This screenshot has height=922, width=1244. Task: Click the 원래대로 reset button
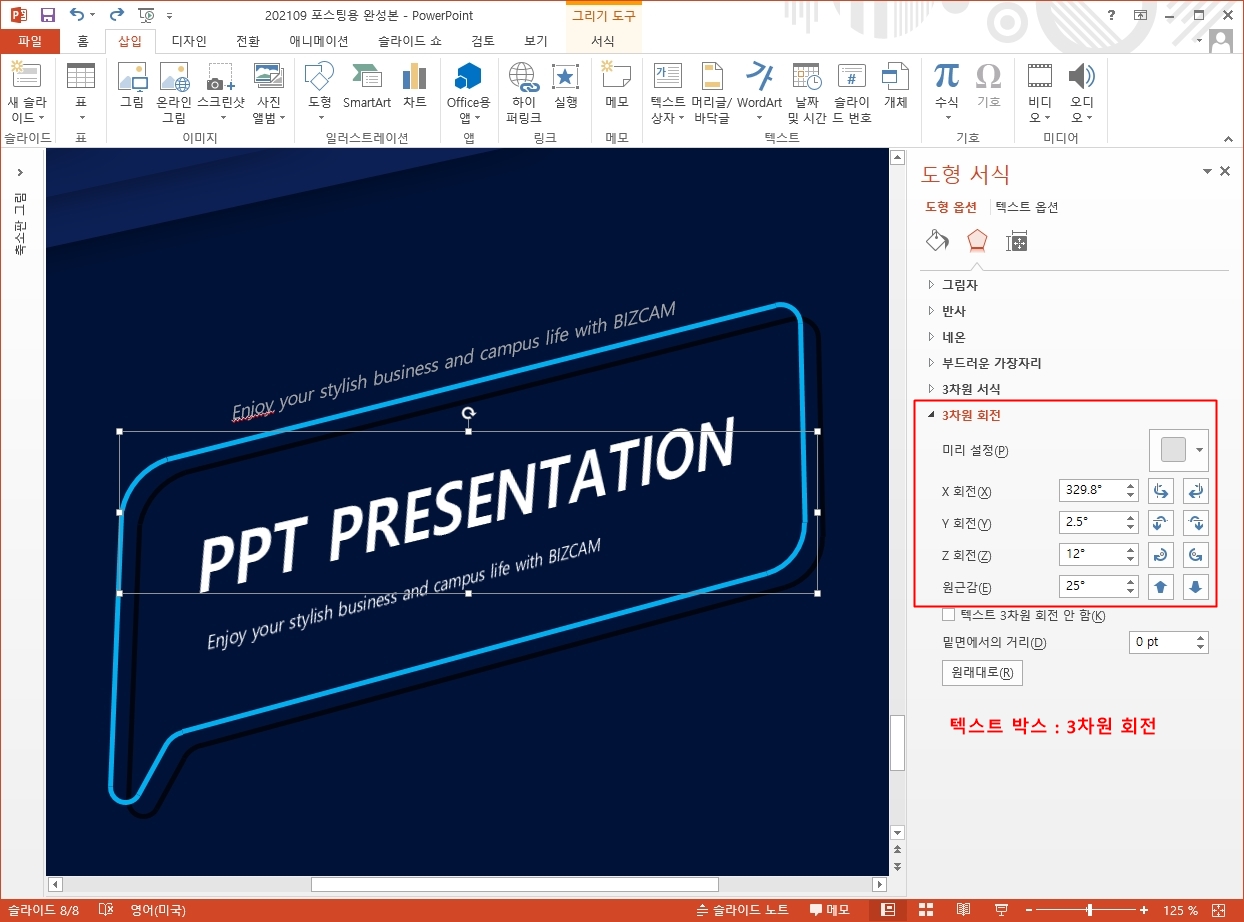coord(982,673)
